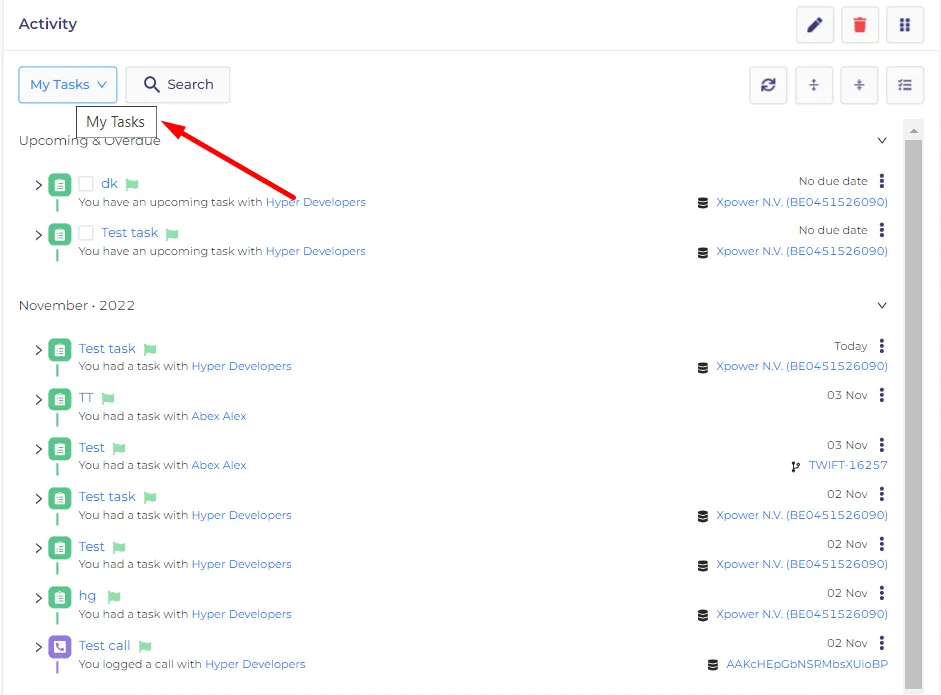Screen dimensions: 941x695
Task: Expand the Test task row dated Today
Action: [38, 350]
